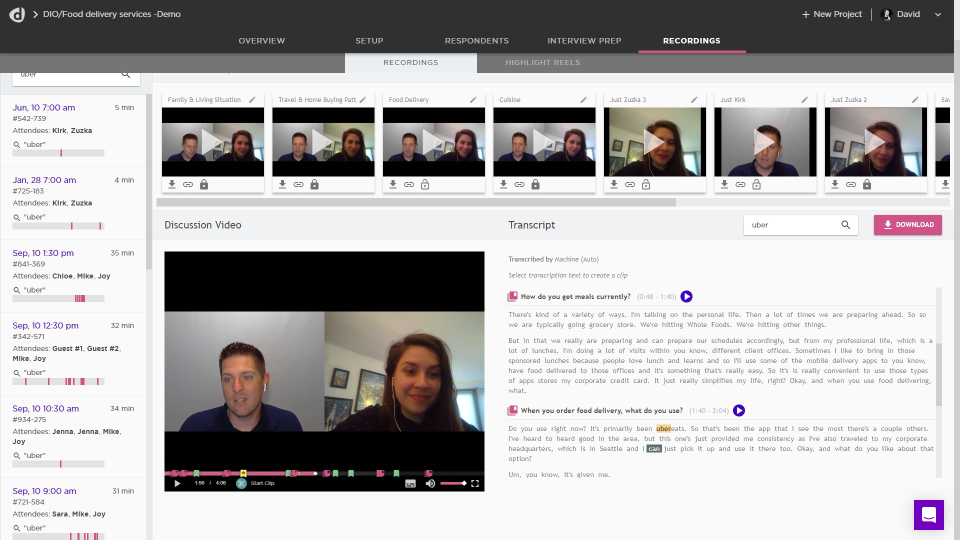Click bookmark icon beside 'When you order food delivery'

click(512, 410)
